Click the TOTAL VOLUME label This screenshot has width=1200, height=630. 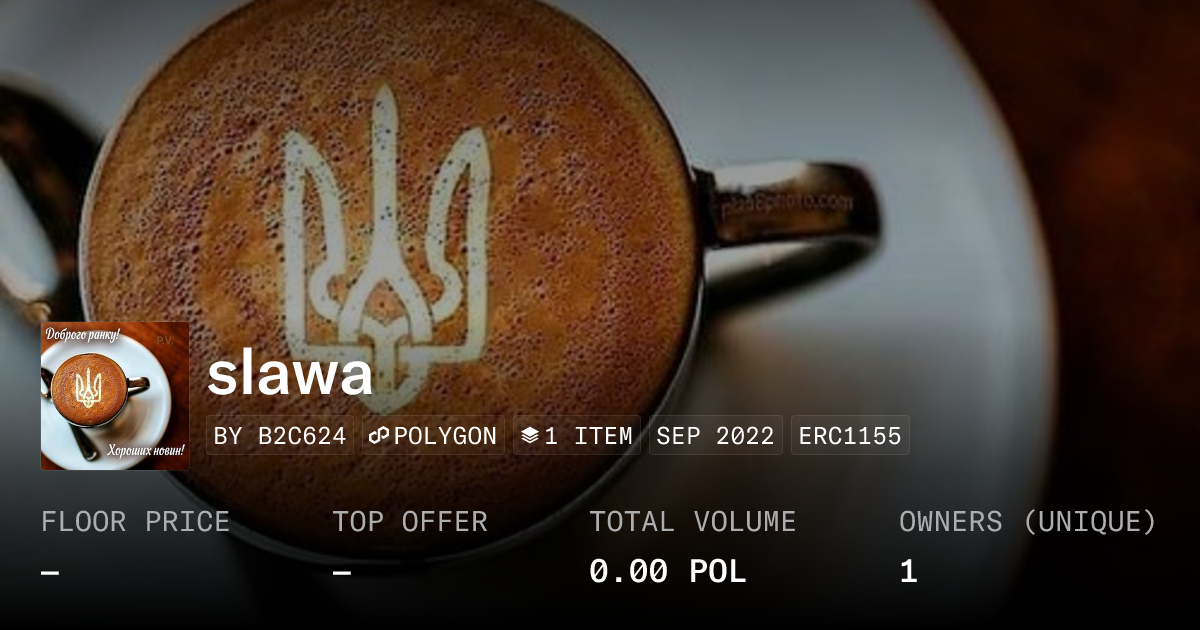point(693,522)
